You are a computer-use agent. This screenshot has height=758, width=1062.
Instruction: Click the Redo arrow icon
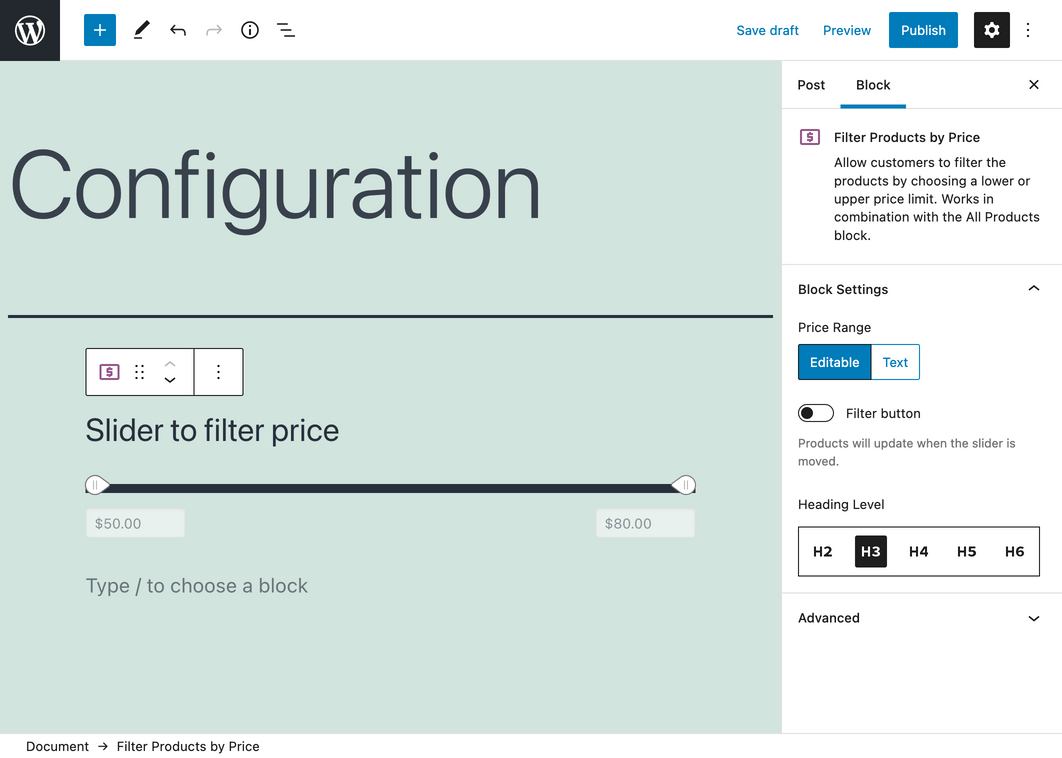pyautogui.click(x=213, y=30)
